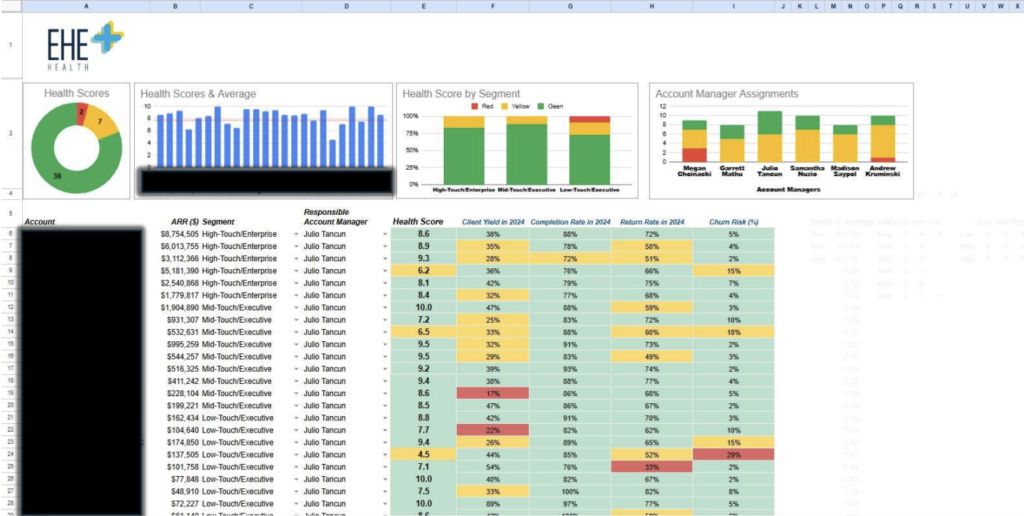Click the Yellow legend swatch in segment chart
1024x516 pixels.
pos(503,105)
